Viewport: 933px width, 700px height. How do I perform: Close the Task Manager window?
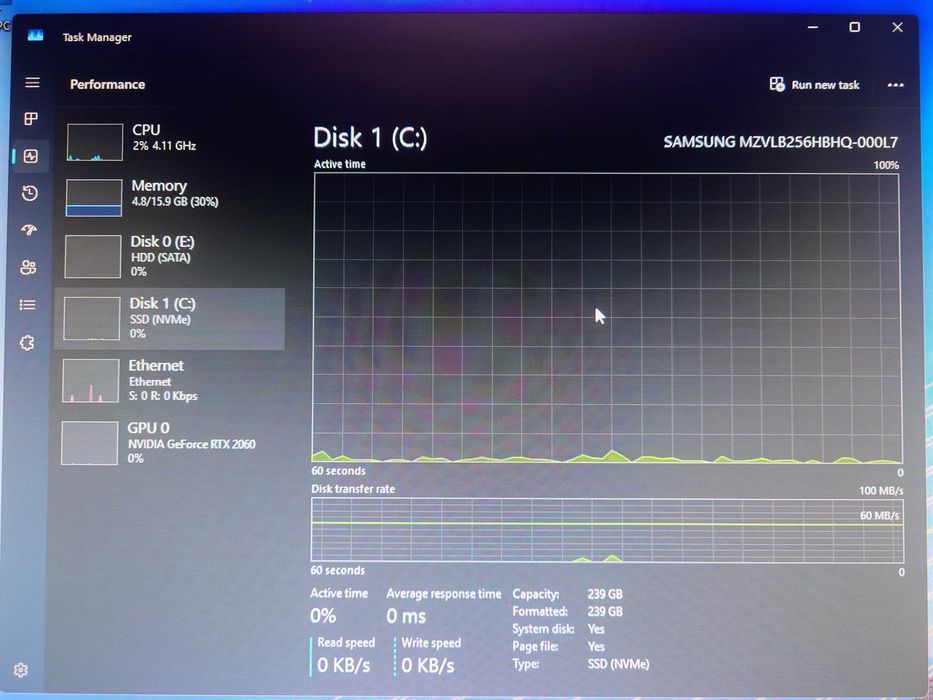(897, 27)
